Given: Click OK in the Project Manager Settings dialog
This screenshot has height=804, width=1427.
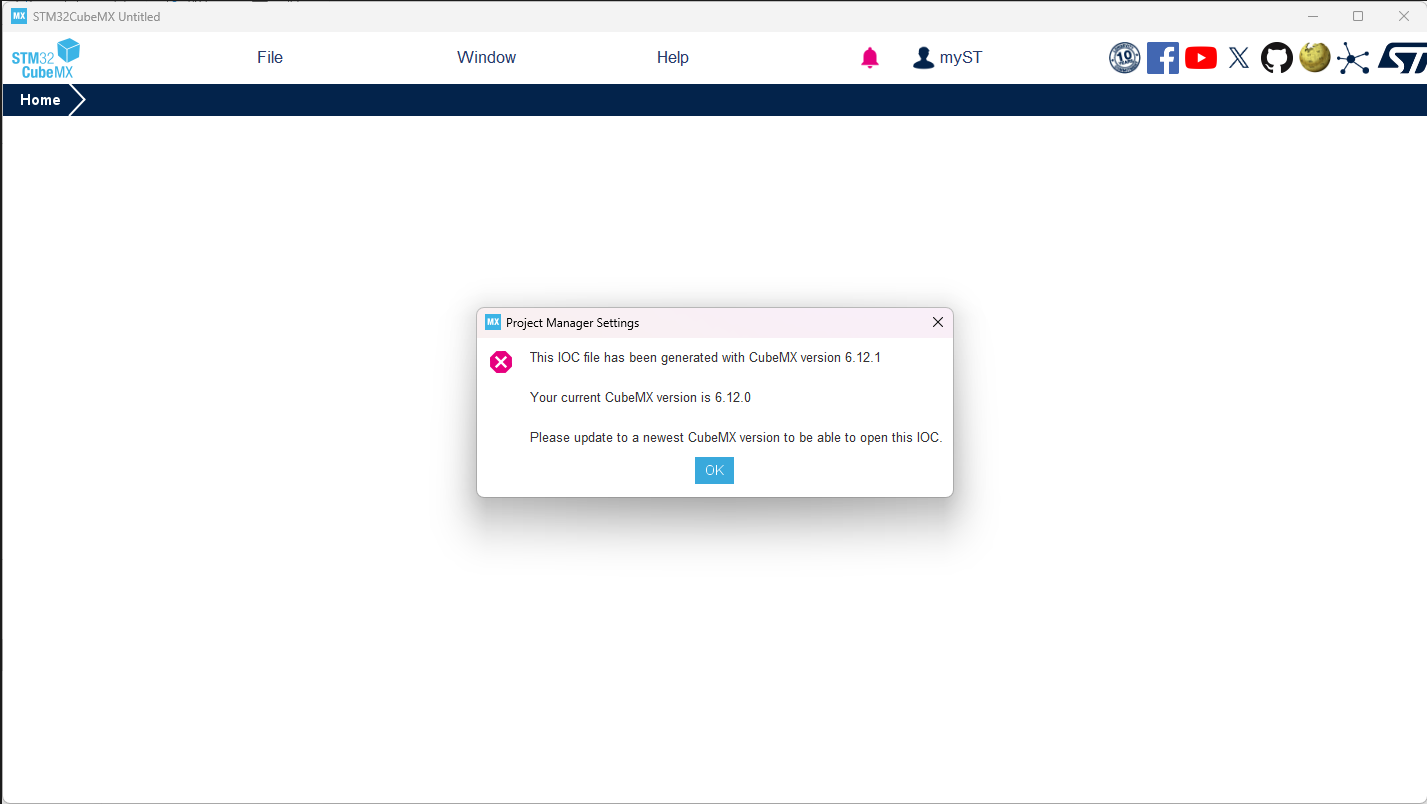Looking at the screenshot, I should pyautogui.click(x=714, y=470).
